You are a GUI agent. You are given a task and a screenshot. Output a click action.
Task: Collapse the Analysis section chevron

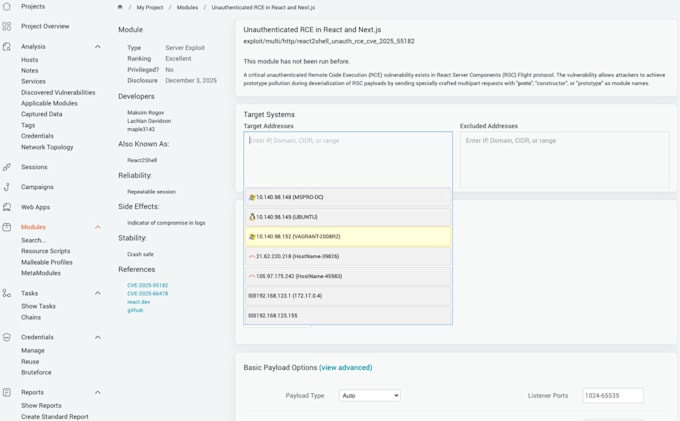click(98, 47)
